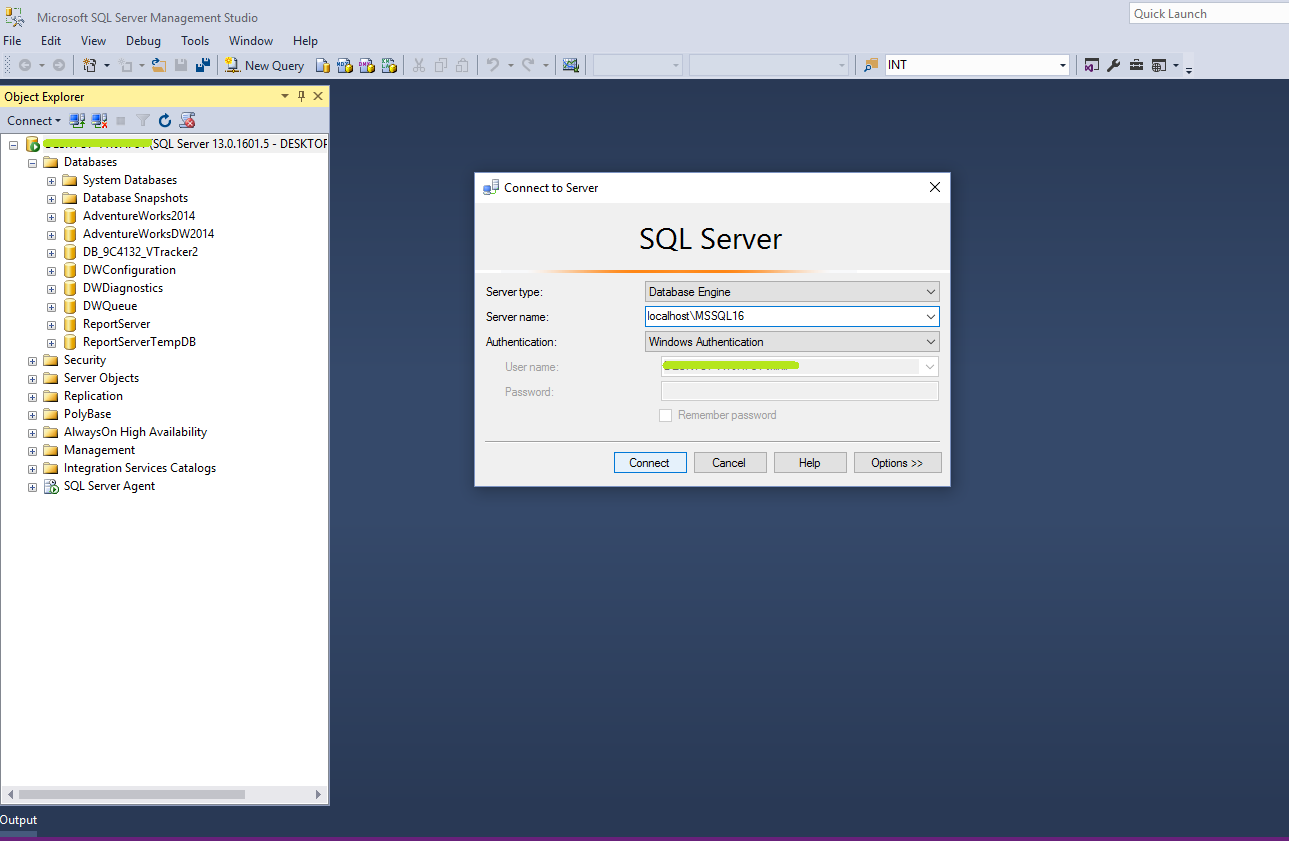Close the Connect to Server dialog

click(935, 187)
